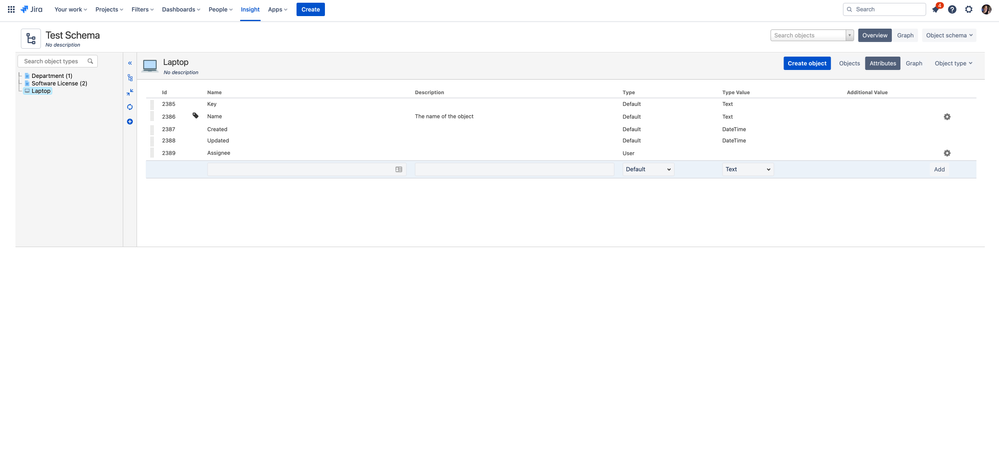
Task: Click the label tag icon on Name row
Action: (196, 116)
